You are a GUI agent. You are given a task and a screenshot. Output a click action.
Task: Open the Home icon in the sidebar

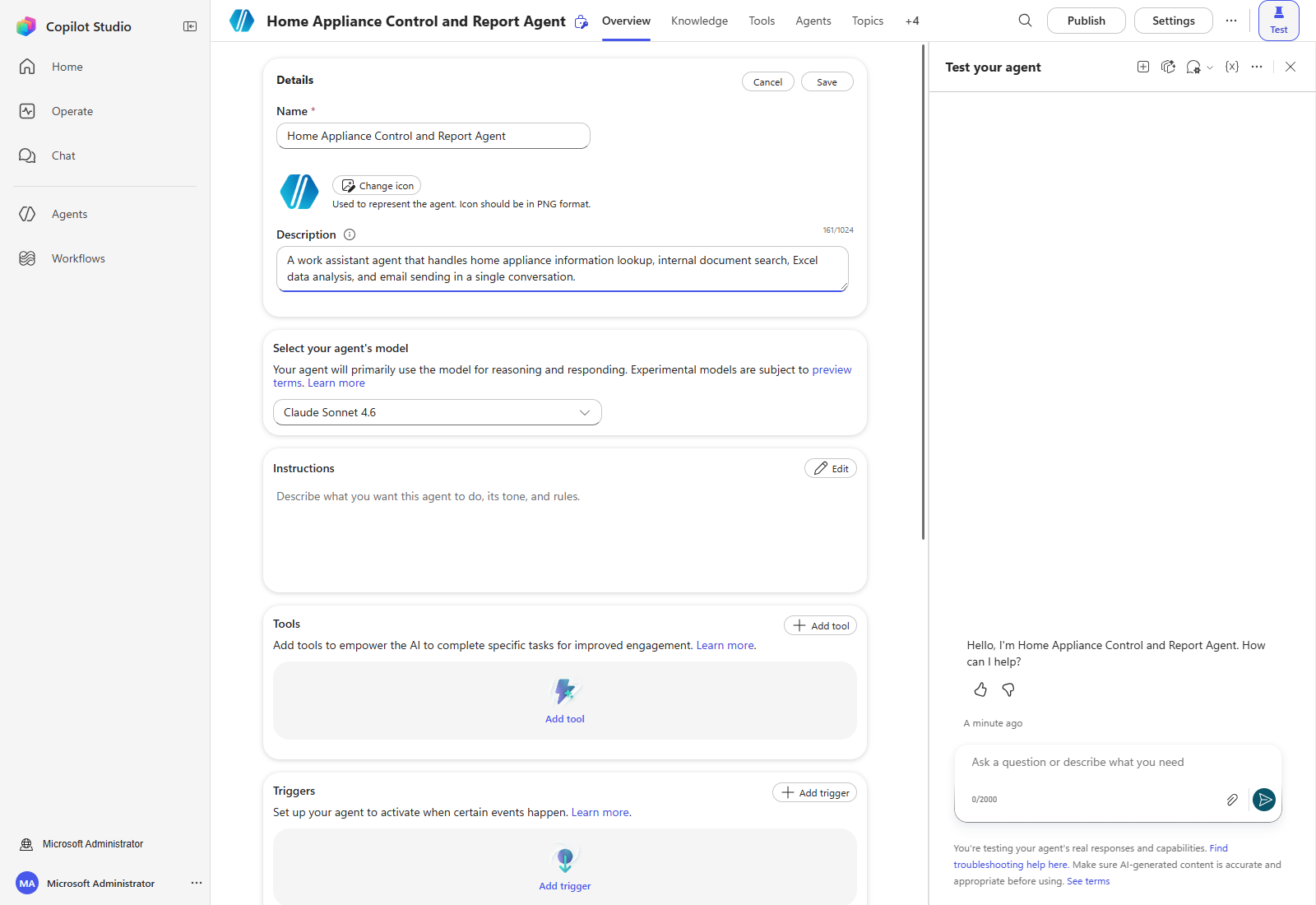pyautogui.click(x=27, y=67)
